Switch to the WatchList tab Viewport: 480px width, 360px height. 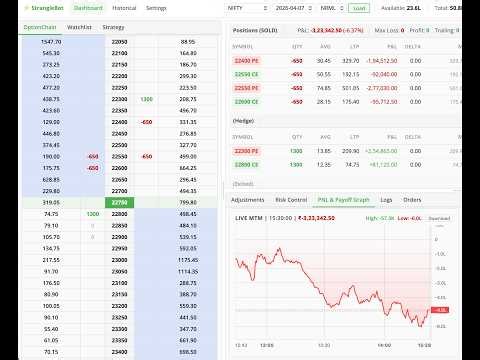coord(79,27)
